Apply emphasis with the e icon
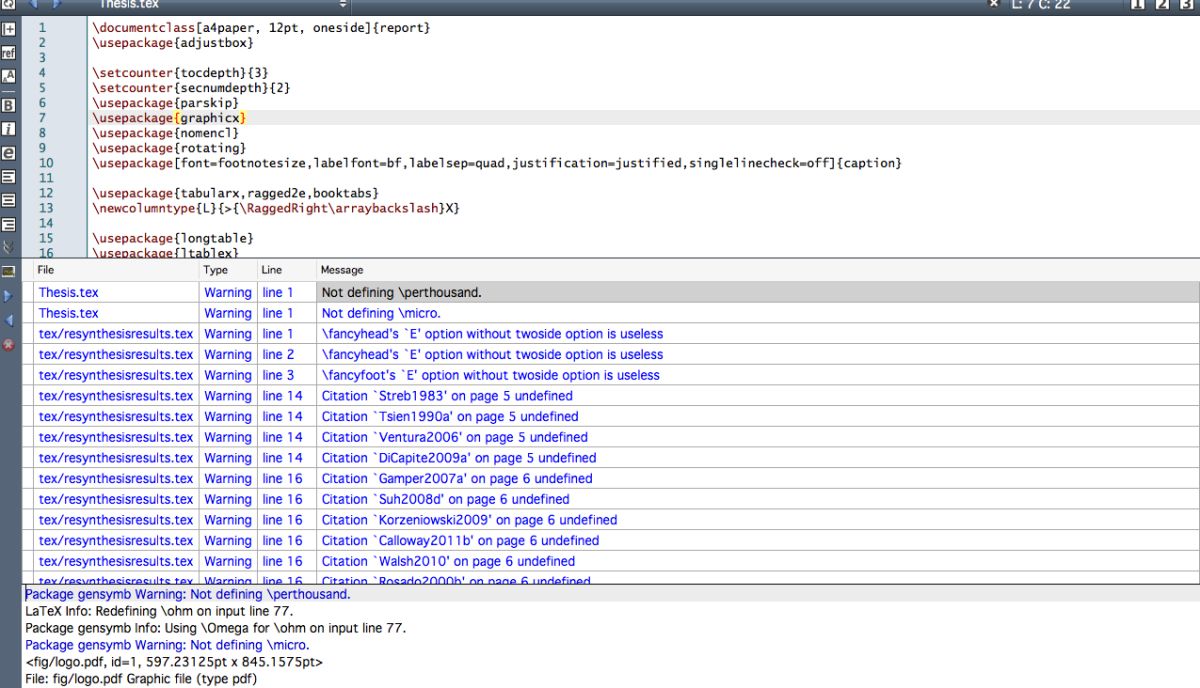The height and width of the screenshot is (688, 1200). (8, 153)
